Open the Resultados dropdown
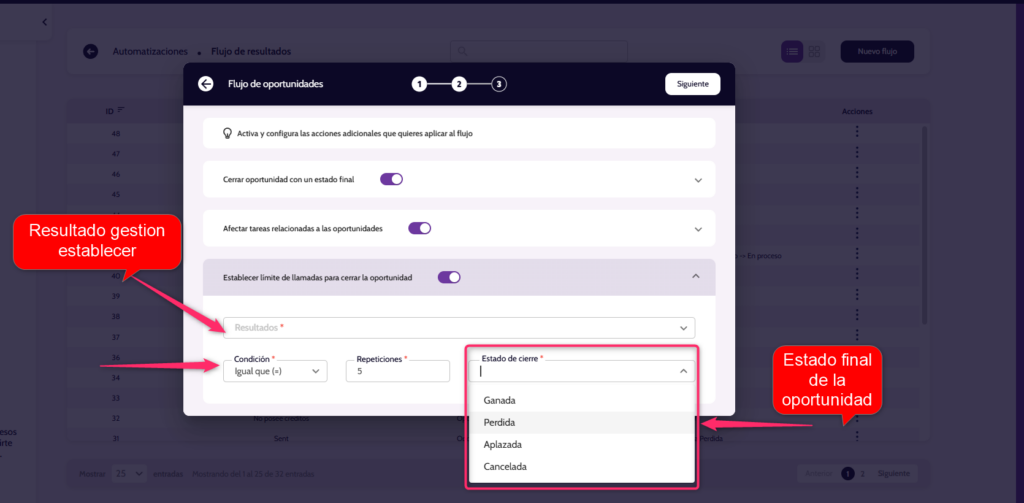1024x503 pixels. click(459, 327)
